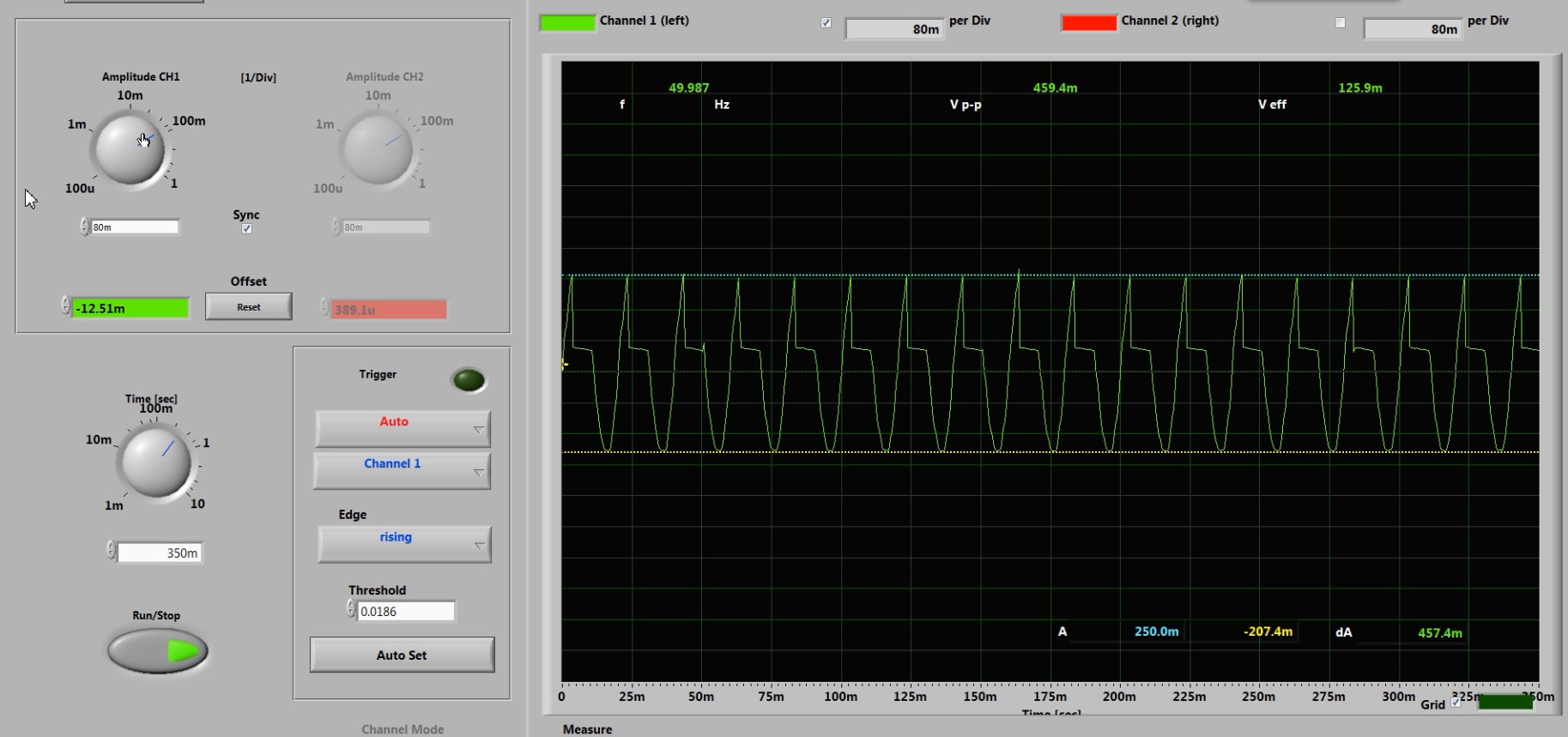
Task: Click the Time [sec] knob
Action: pos(156,462)
